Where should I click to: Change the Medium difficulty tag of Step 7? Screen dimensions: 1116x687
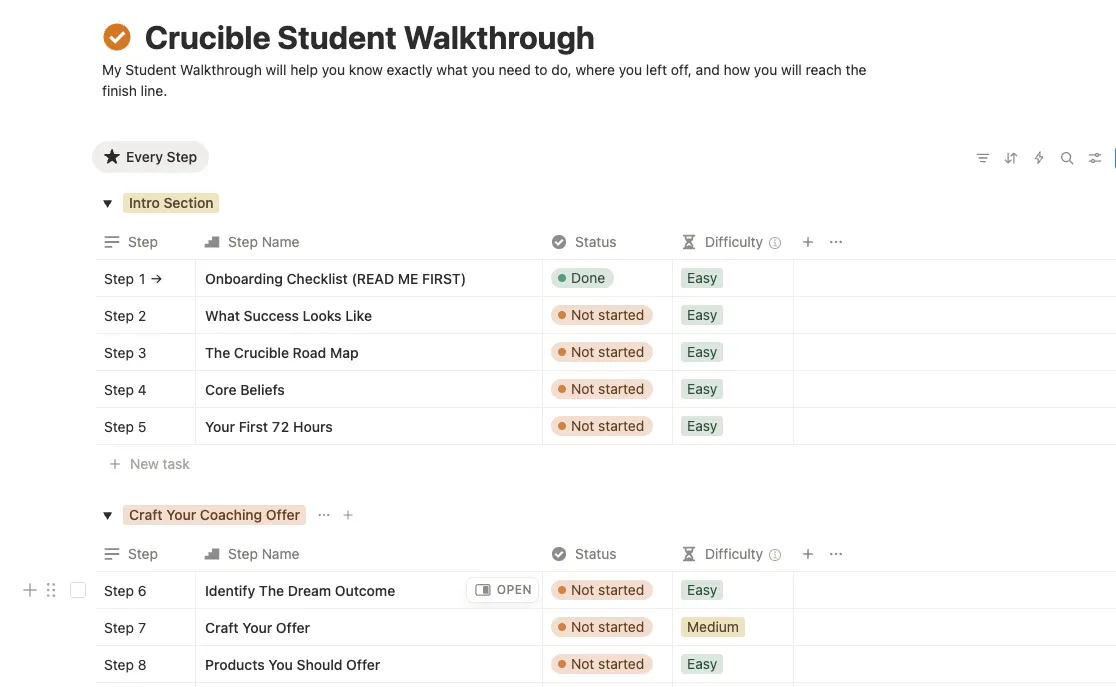pos(712,627)
